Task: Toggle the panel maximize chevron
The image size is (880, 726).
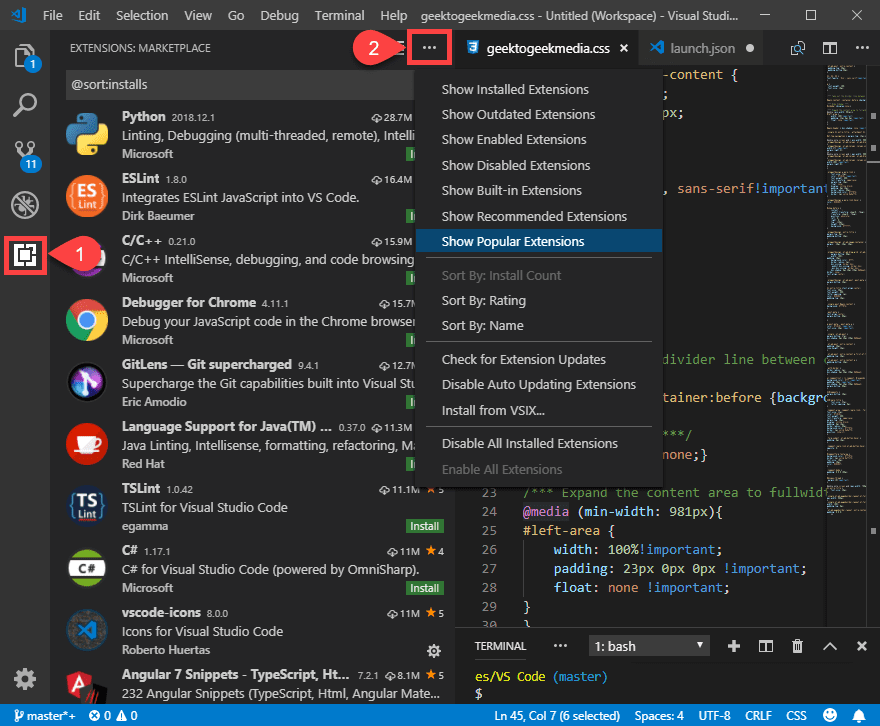Action: click(x=830, y=645)
